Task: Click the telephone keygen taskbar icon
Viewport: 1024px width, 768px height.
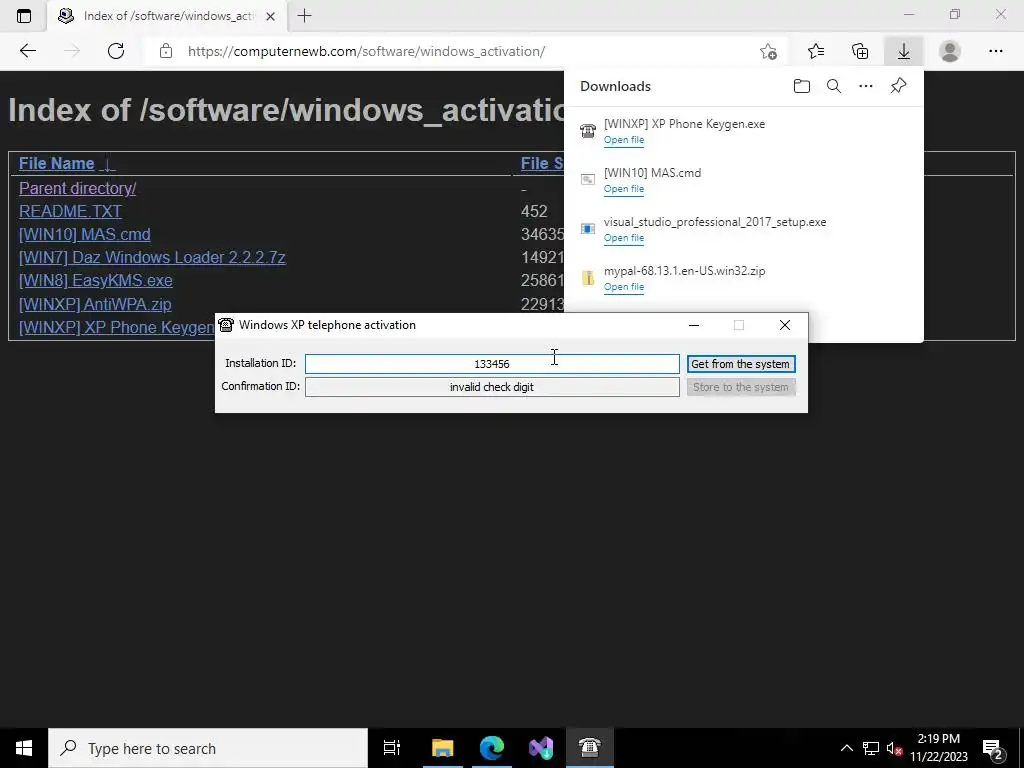Action: pos(590,748)
